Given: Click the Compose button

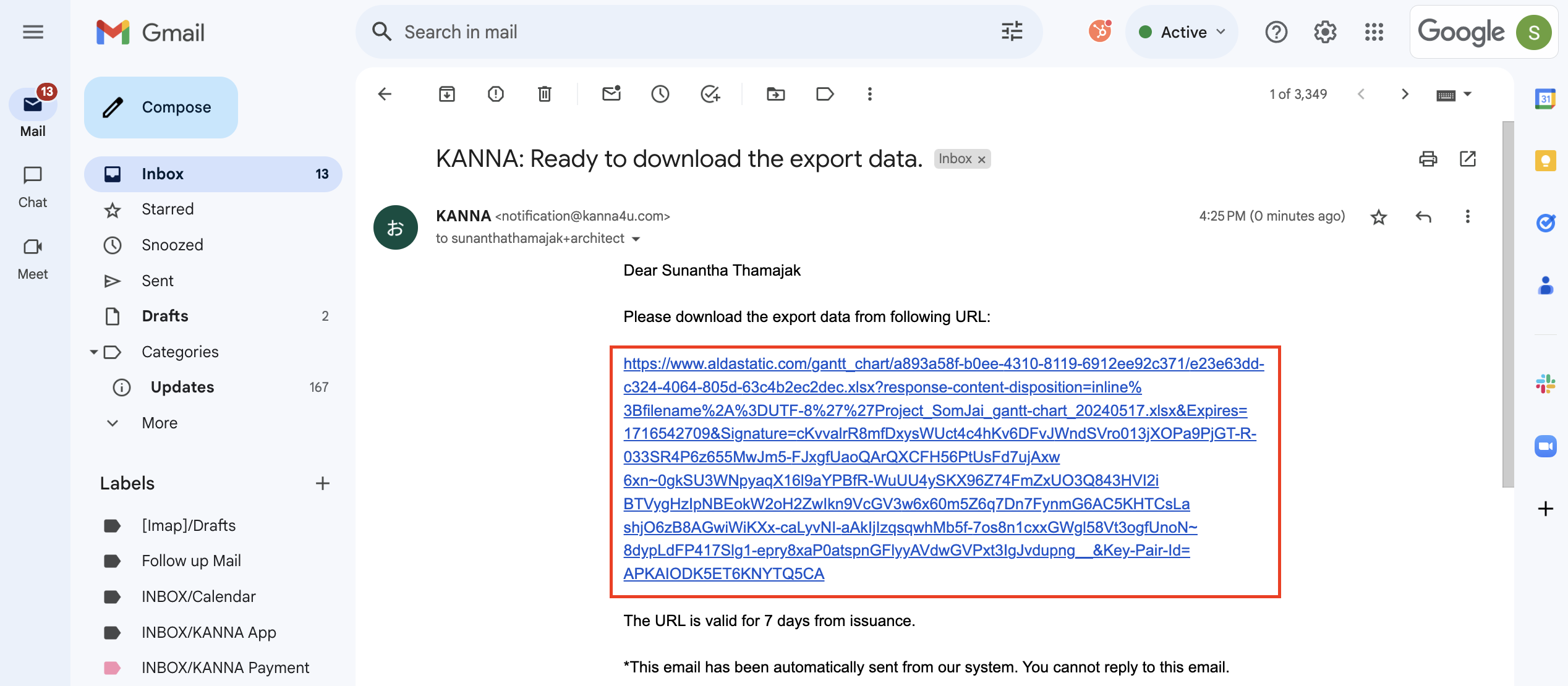Looking at the screenshot, I should tap(160, 107).
